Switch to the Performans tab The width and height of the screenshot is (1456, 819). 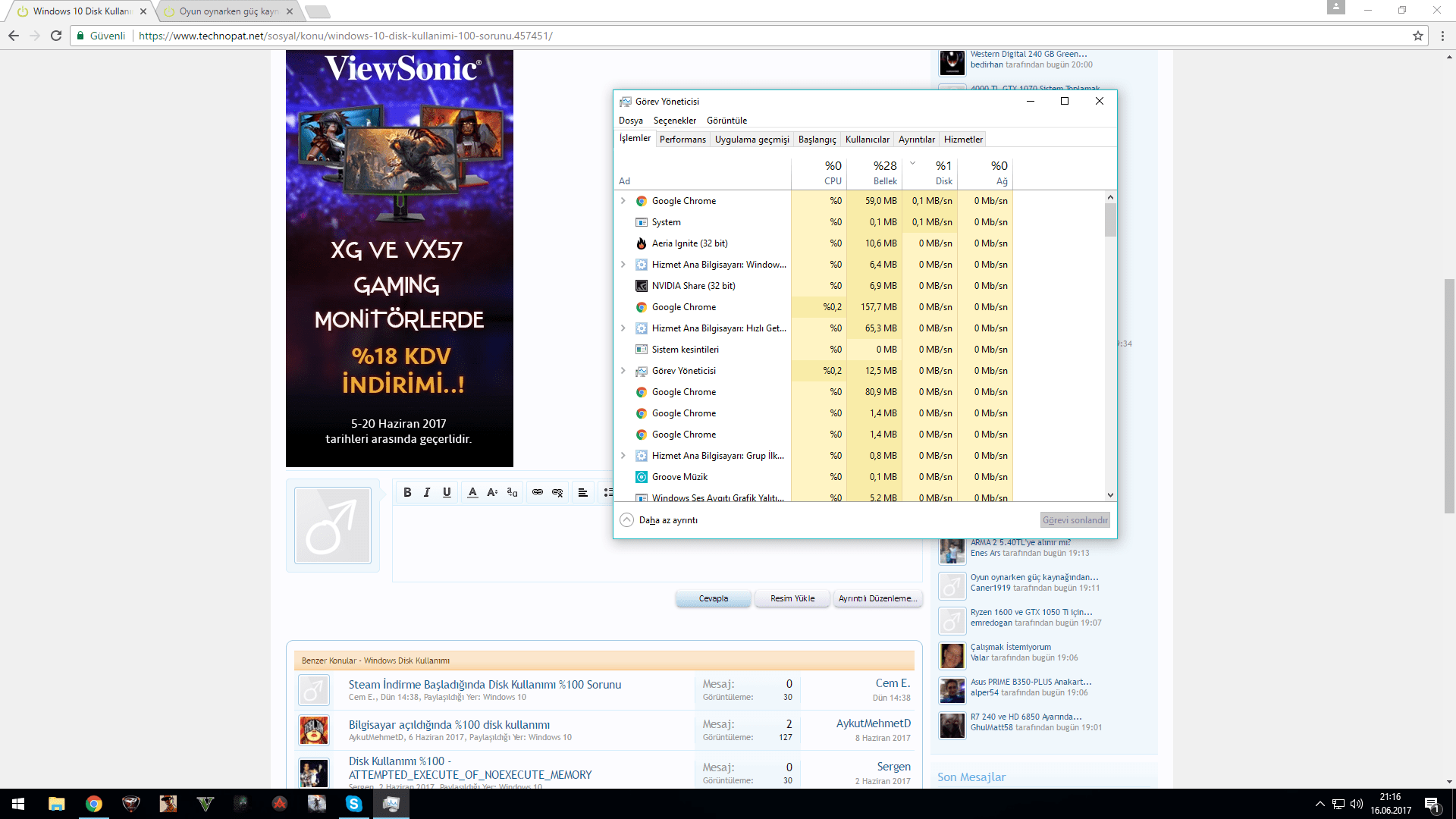point(682,140)
